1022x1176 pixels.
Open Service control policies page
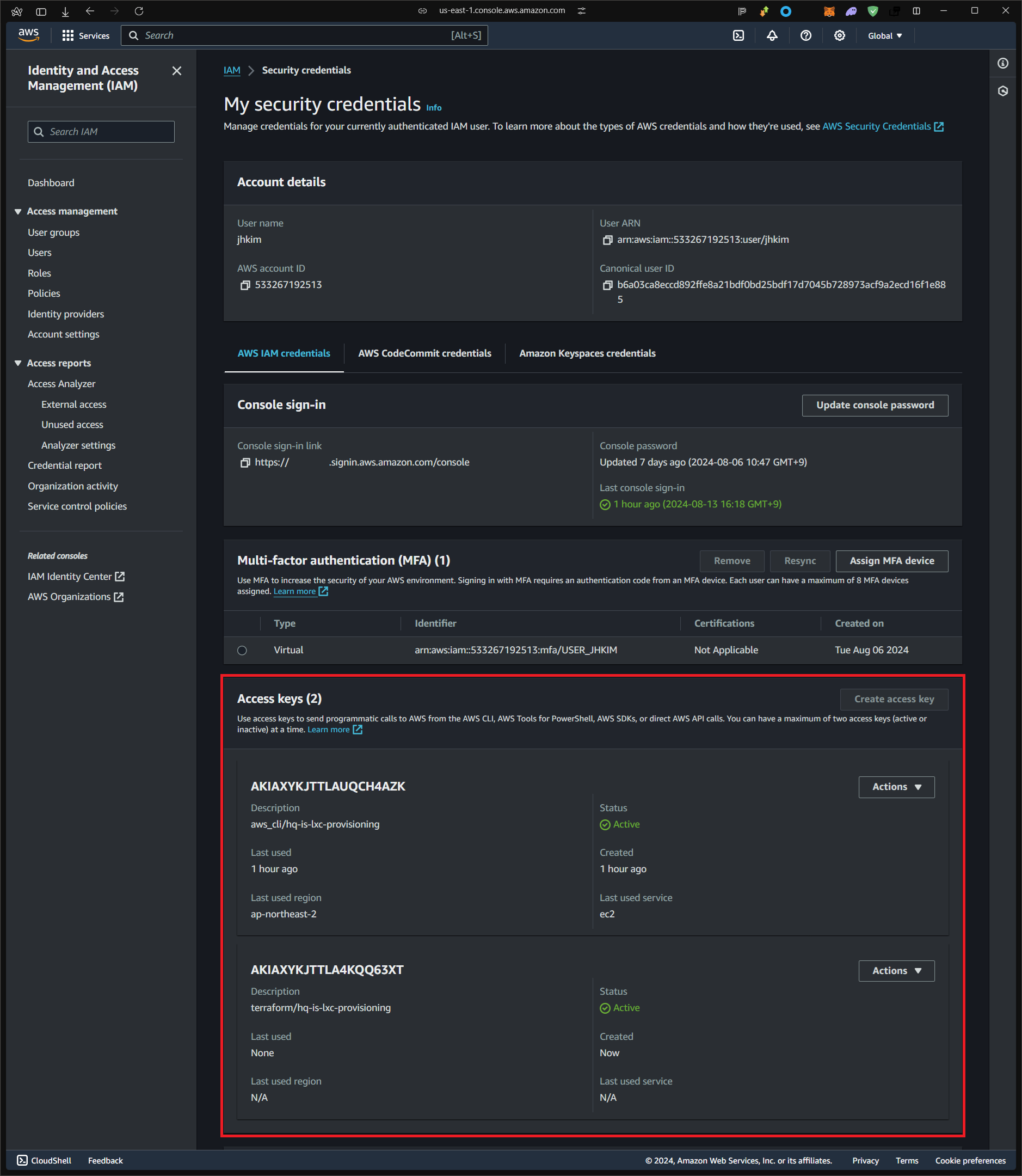[77, 506]
